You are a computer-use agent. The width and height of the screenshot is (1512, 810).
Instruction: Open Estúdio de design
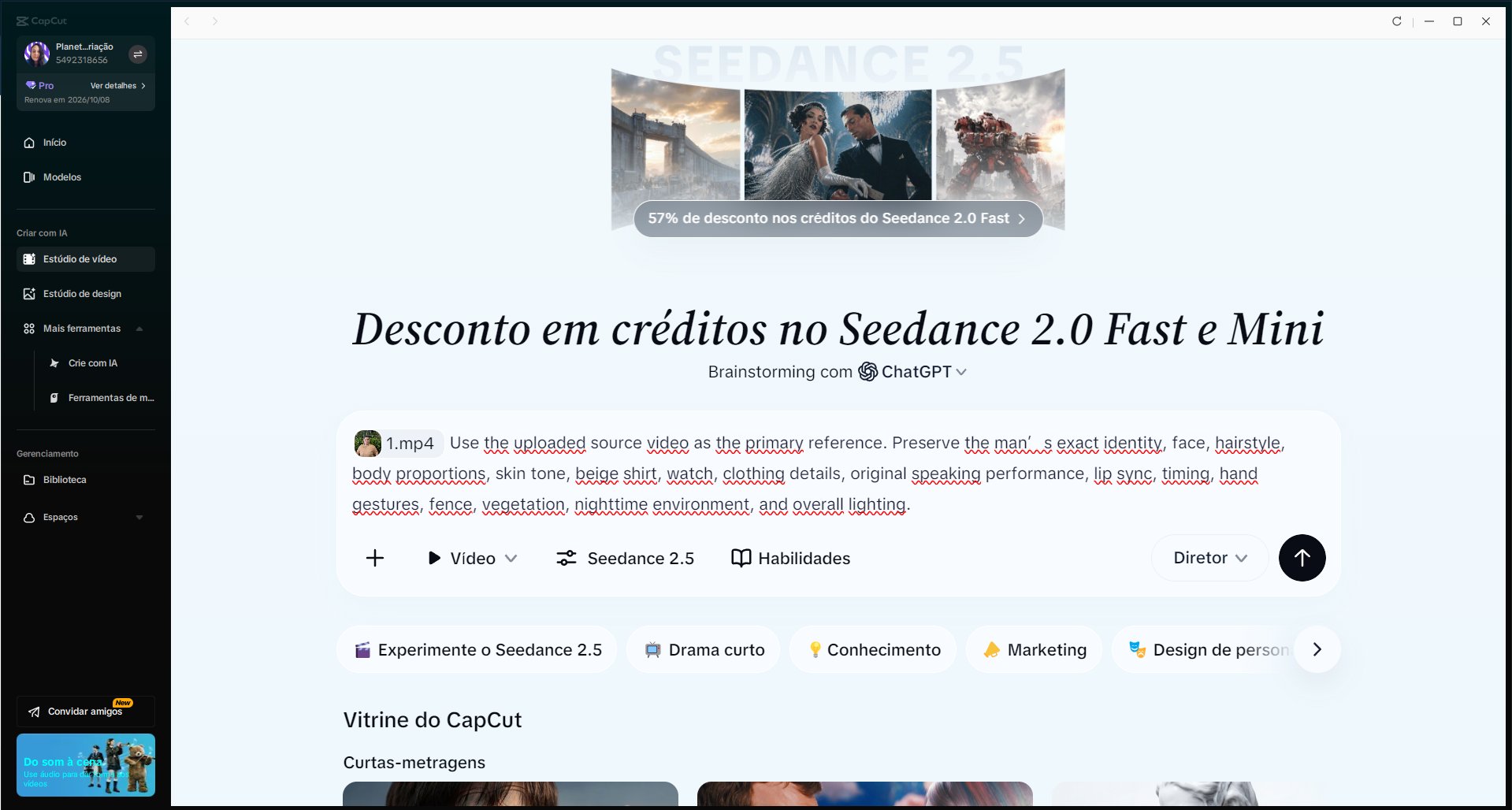(85, 294)
